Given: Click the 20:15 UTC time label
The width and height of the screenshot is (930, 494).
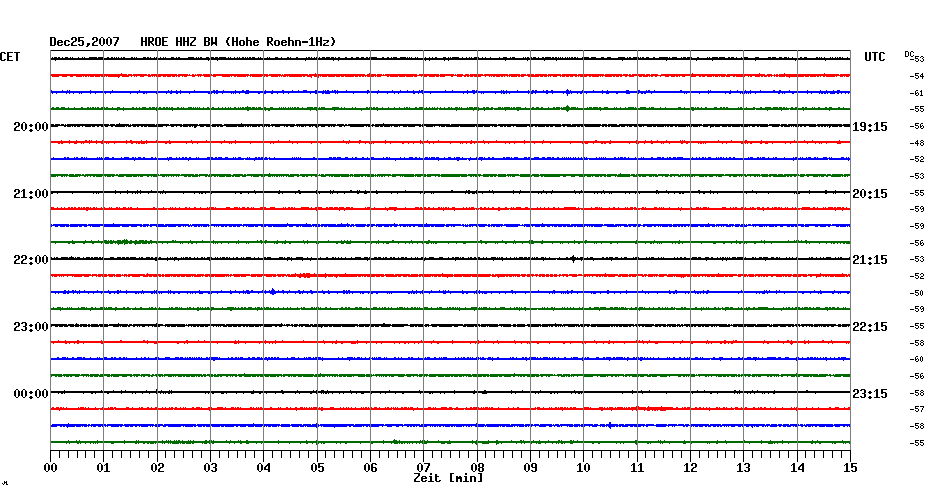Looking at the screenshot, I should [x=870, y=194].
